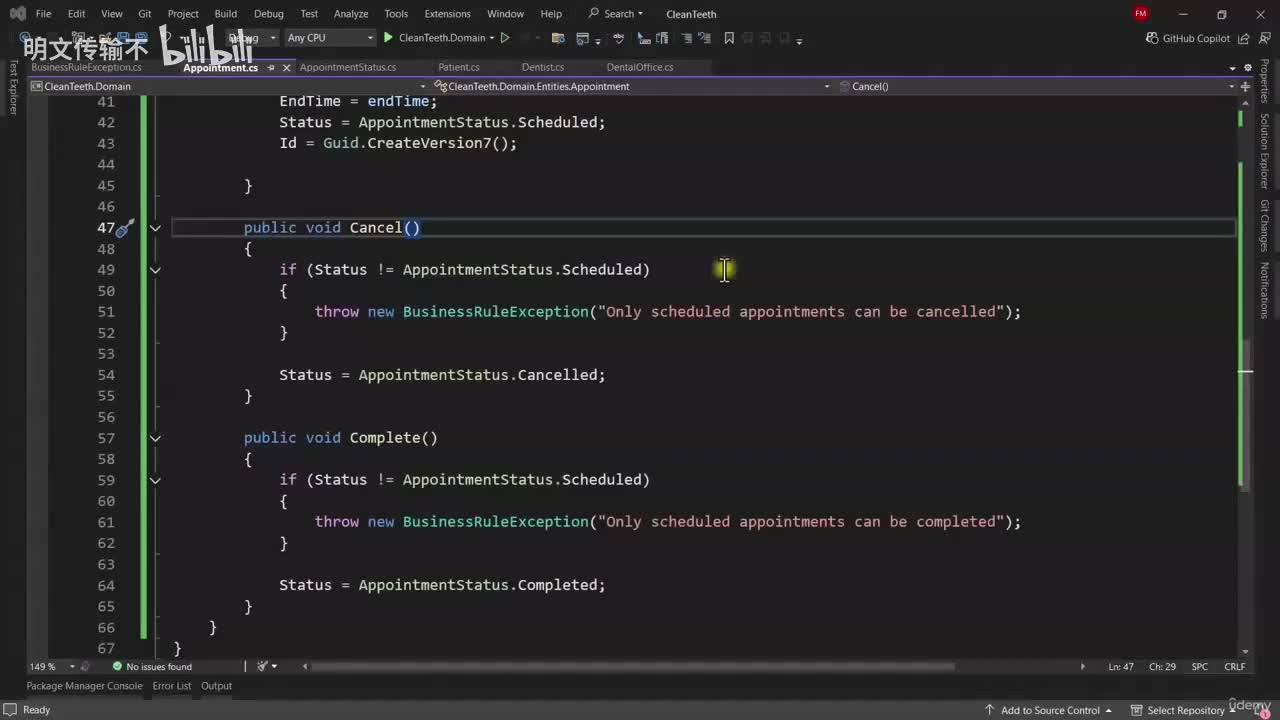Click the GitHub Copilot button

(x=1188, y=38)
